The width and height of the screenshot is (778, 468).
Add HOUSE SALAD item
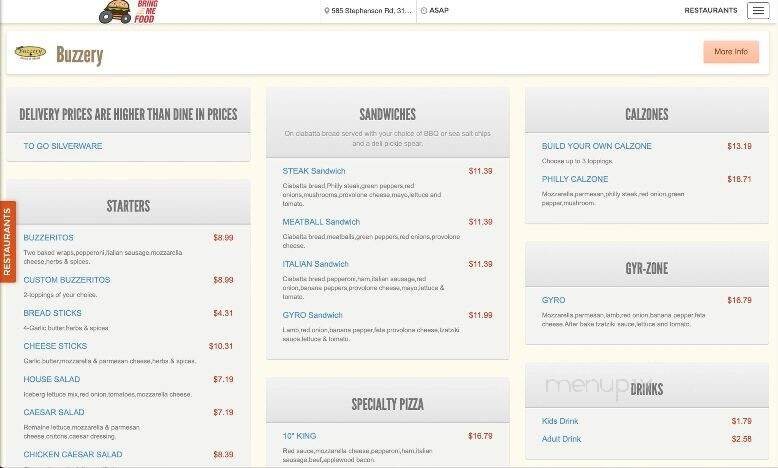(52, 379)
